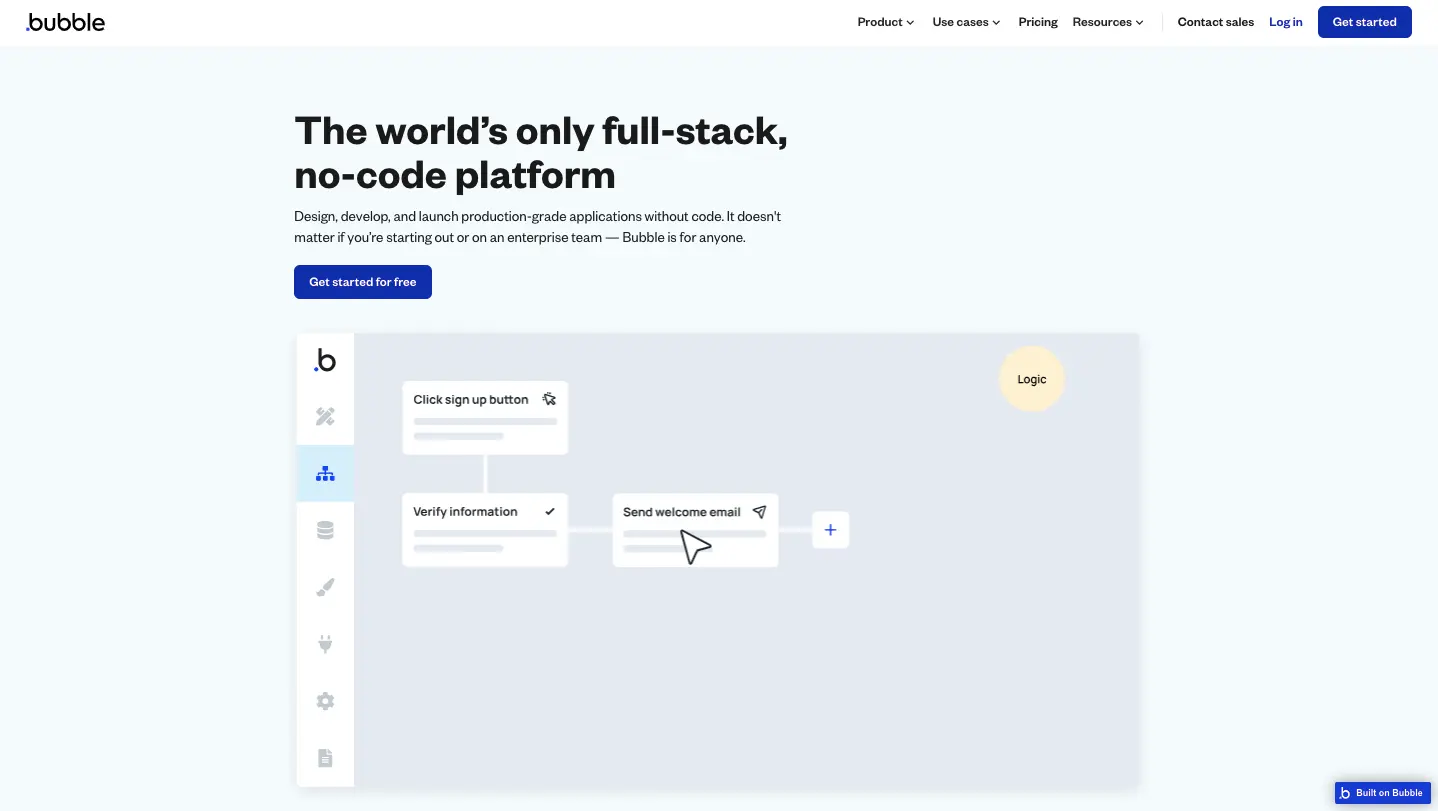
Task: Select the 'Click sign up button' workflow card
Action: point(485,418)
